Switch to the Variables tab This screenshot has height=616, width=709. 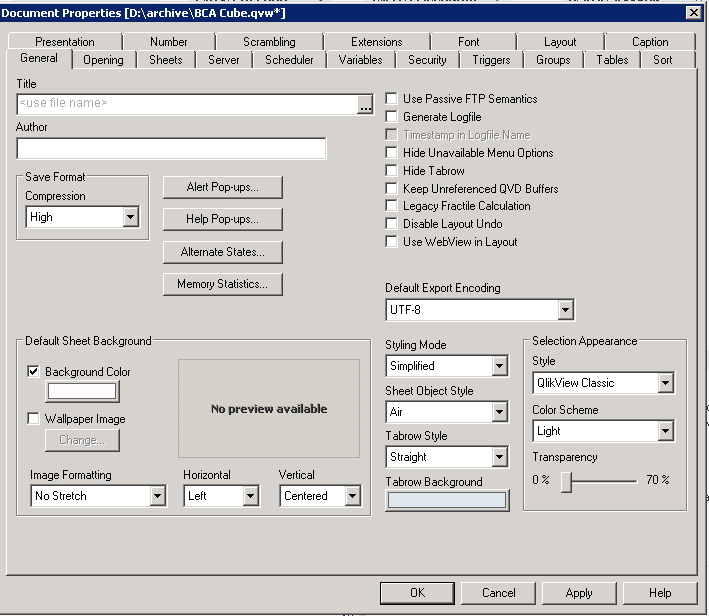click(x=360, y=60)
